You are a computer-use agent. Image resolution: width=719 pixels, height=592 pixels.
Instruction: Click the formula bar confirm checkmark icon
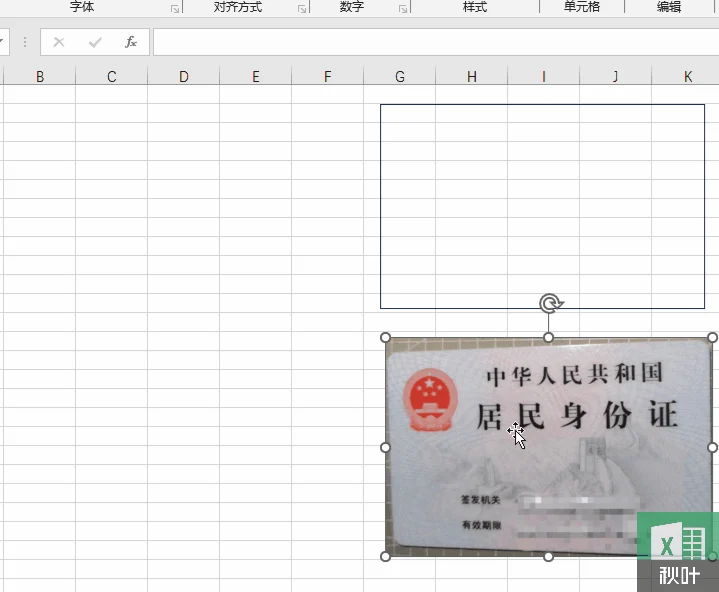95,42
